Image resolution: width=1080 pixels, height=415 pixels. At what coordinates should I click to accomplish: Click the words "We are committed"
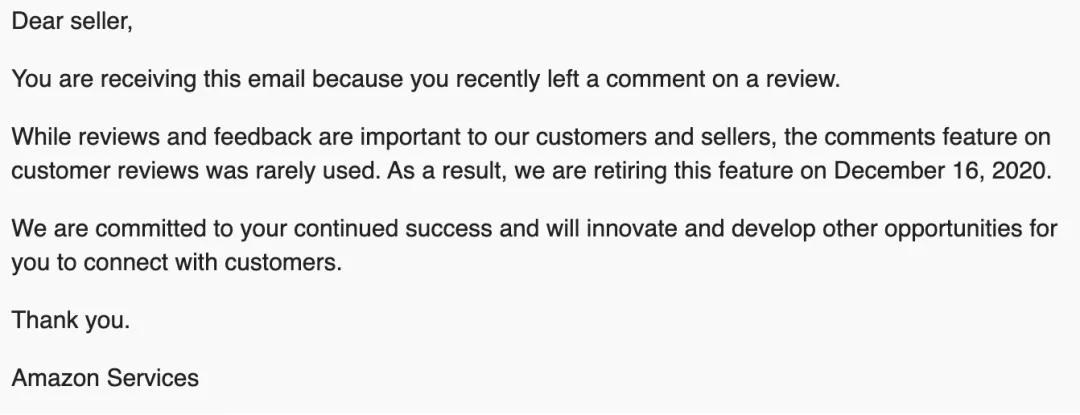pos(110,228)
